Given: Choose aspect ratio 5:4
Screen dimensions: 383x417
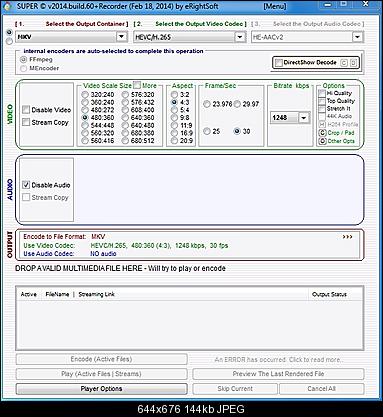Looking at the screenshot, I should click(x=174, y=110).
